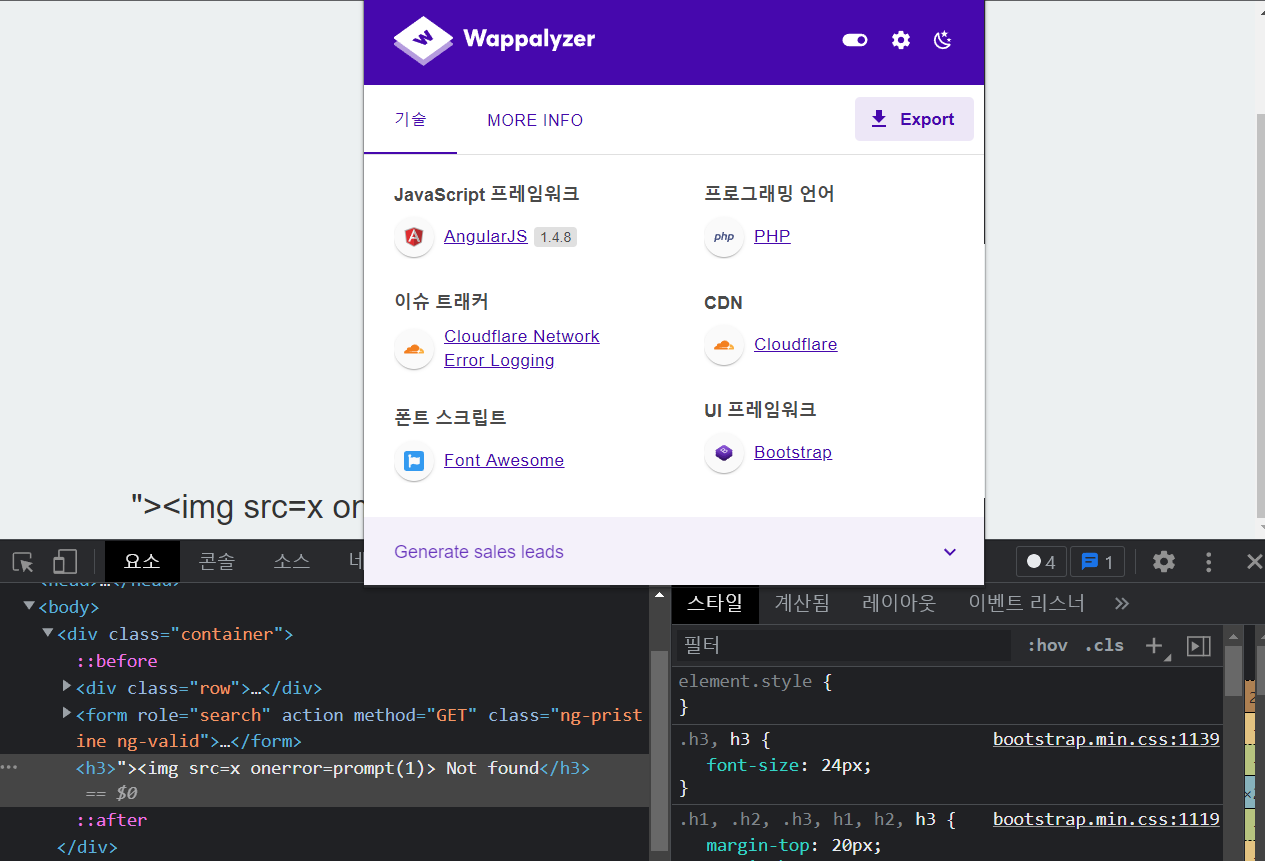Add a new style rule

pyautogui.click(x=1154, y=646)
